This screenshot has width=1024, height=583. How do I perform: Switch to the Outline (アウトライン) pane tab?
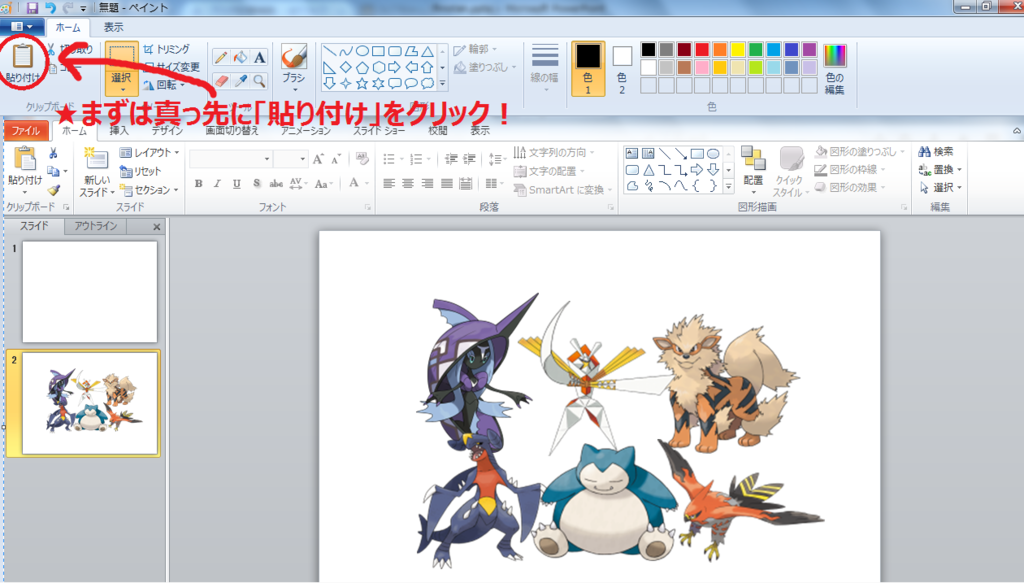(95, 226)
